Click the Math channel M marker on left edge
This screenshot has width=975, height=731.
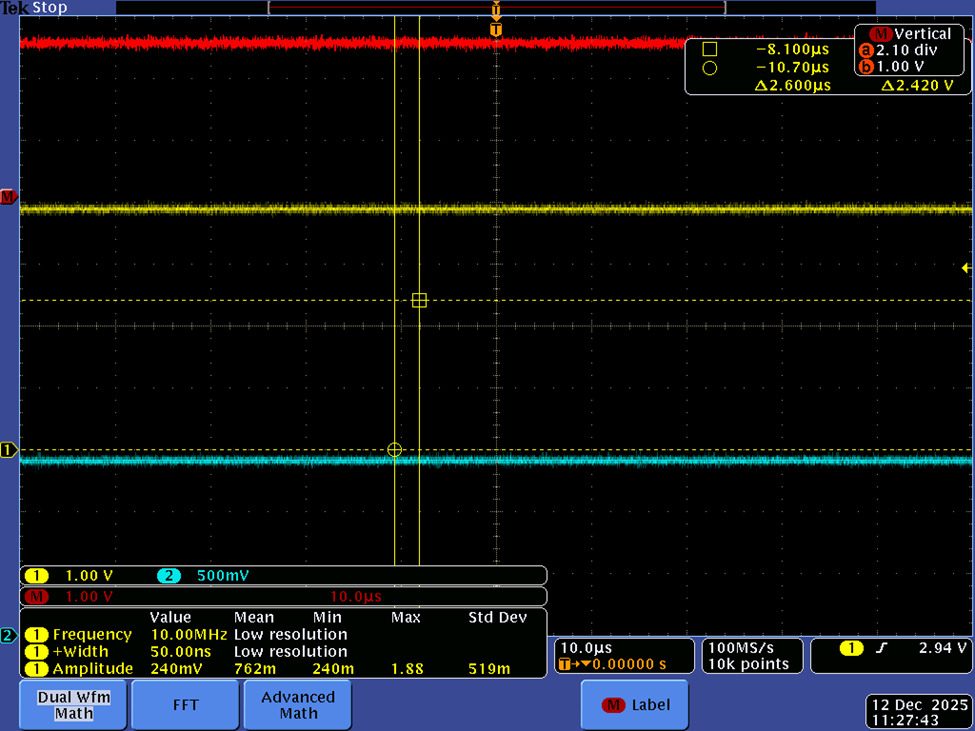[8, 197]
